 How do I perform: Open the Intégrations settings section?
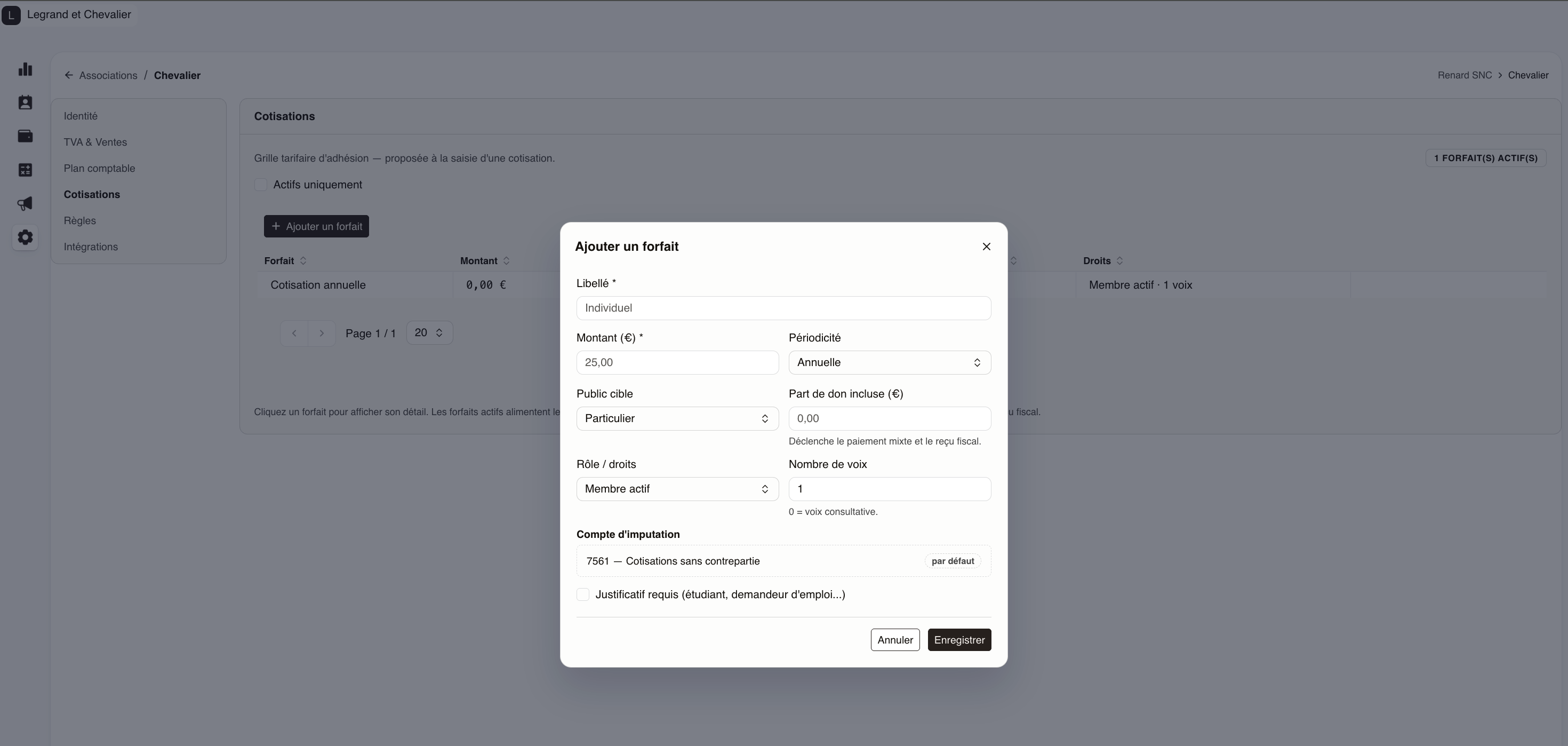[91, 247]
